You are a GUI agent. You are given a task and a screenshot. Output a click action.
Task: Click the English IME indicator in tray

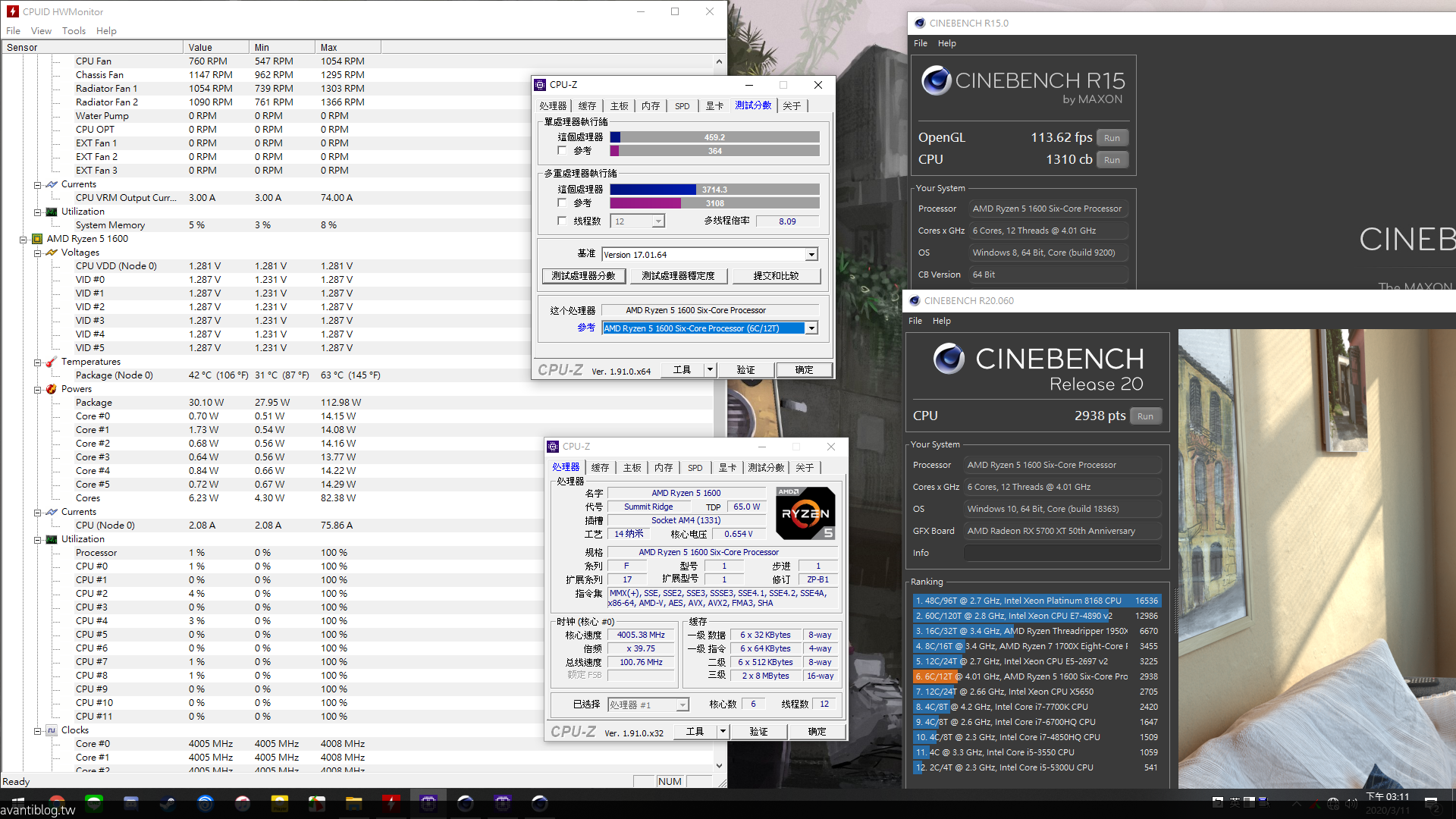[x=1235, y=802]
